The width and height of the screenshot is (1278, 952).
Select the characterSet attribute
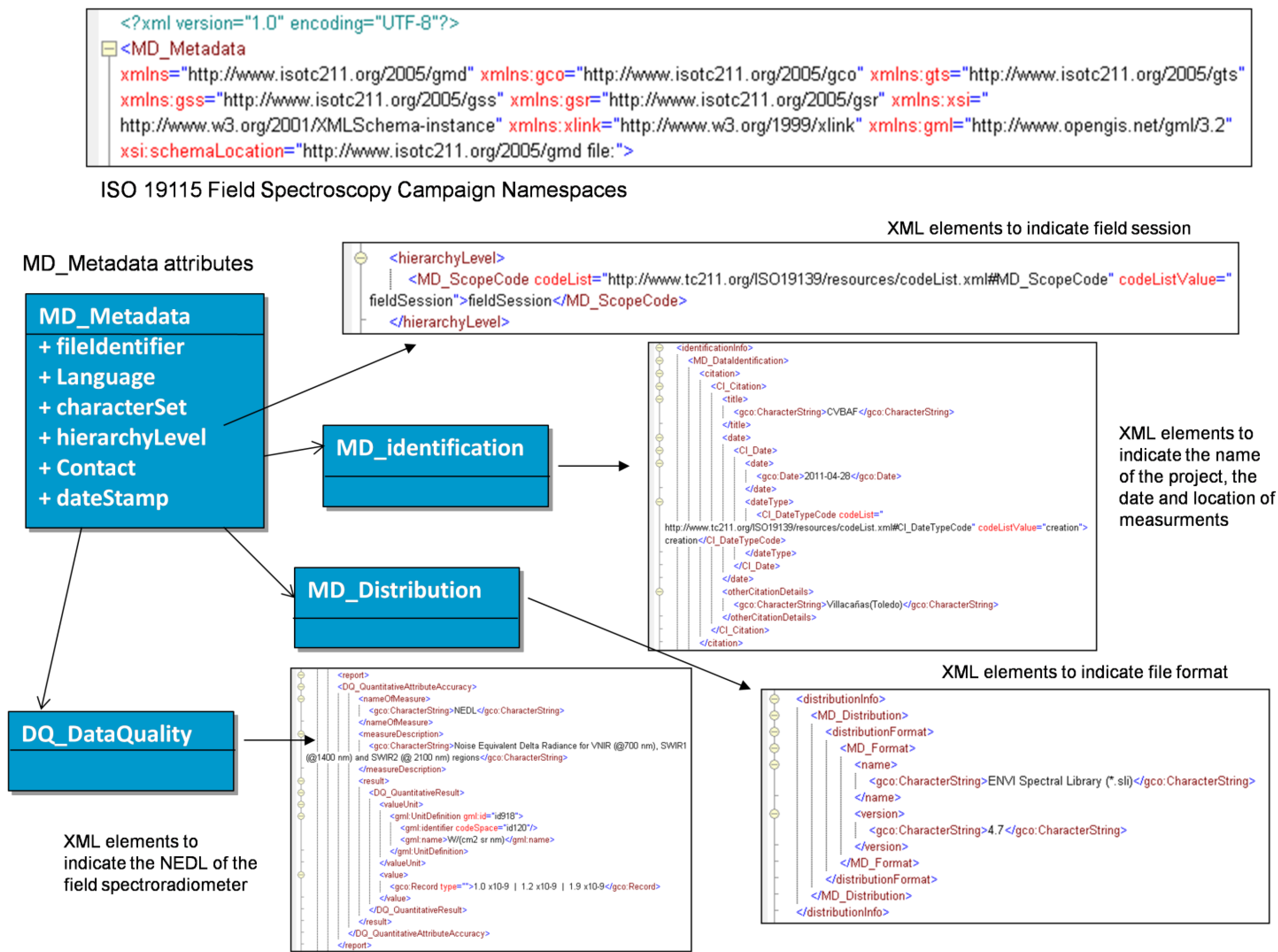point(112,407)
